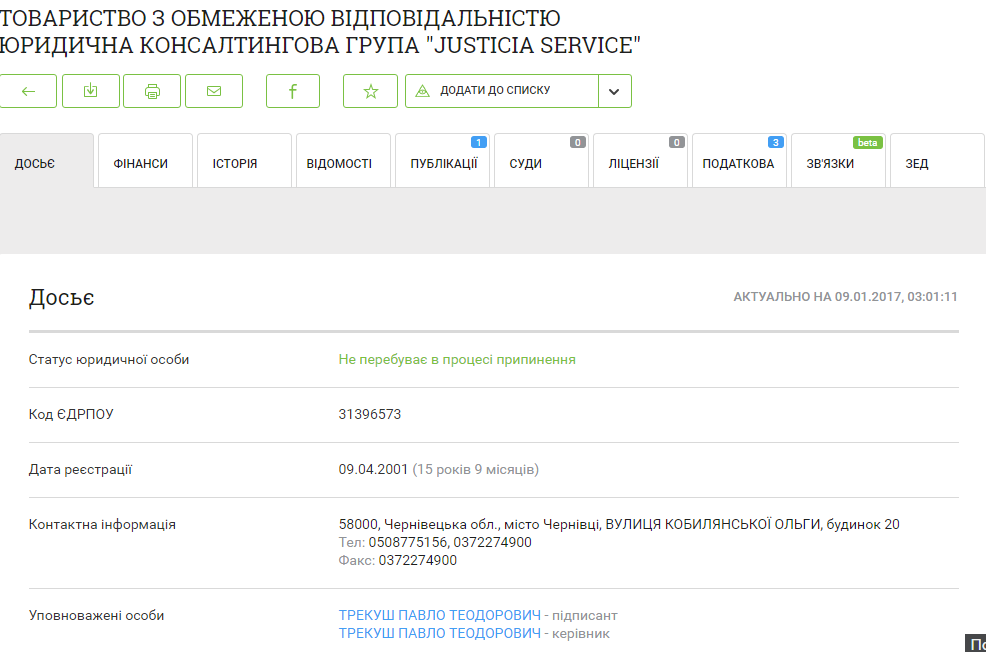The width and height of the screenshot is (986, 652).
Task: Click the back arrow icon button
Action: pos(28,91)
